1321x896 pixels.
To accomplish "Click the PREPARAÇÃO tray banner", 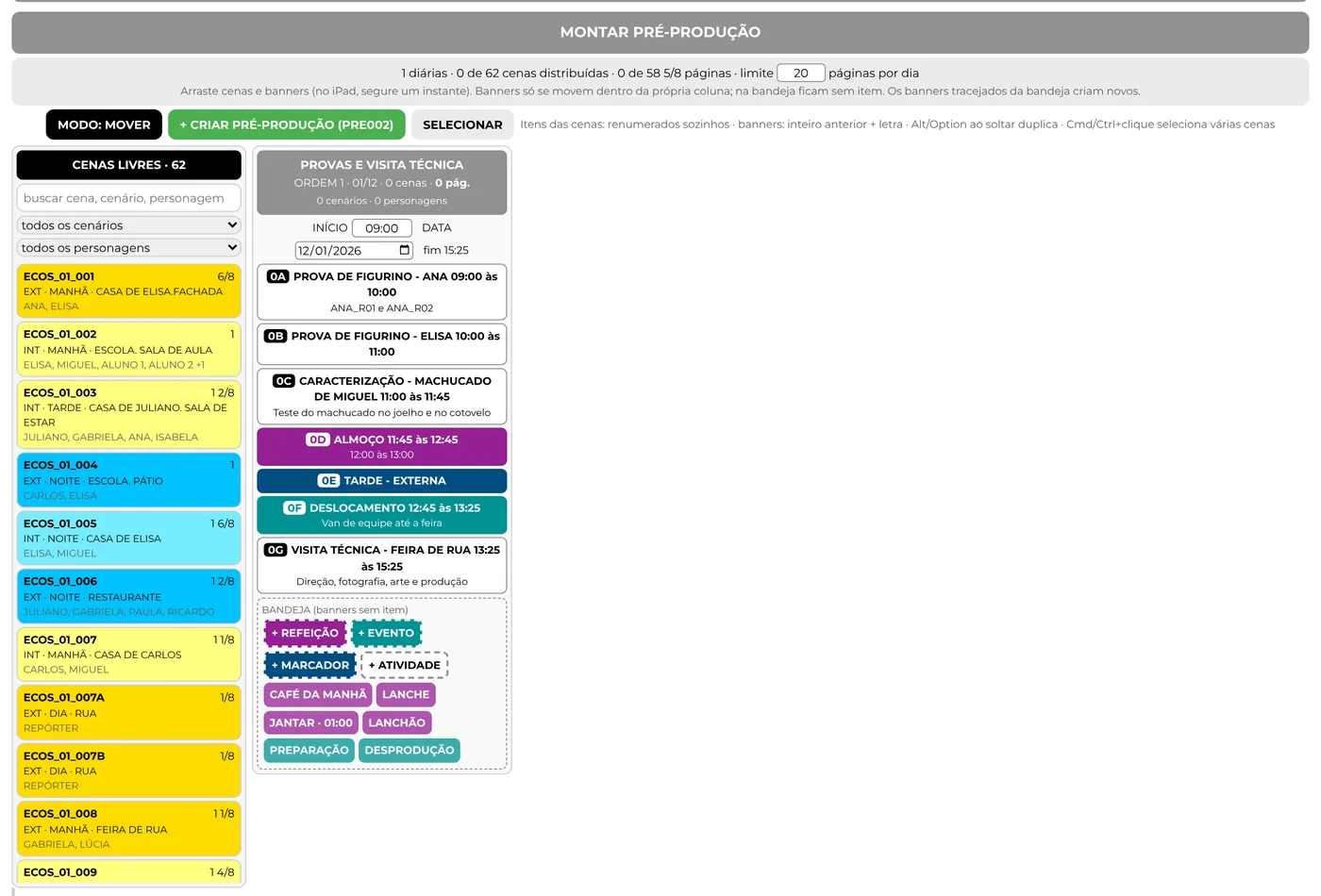I will pyautogui.click(x=309, y=751).
